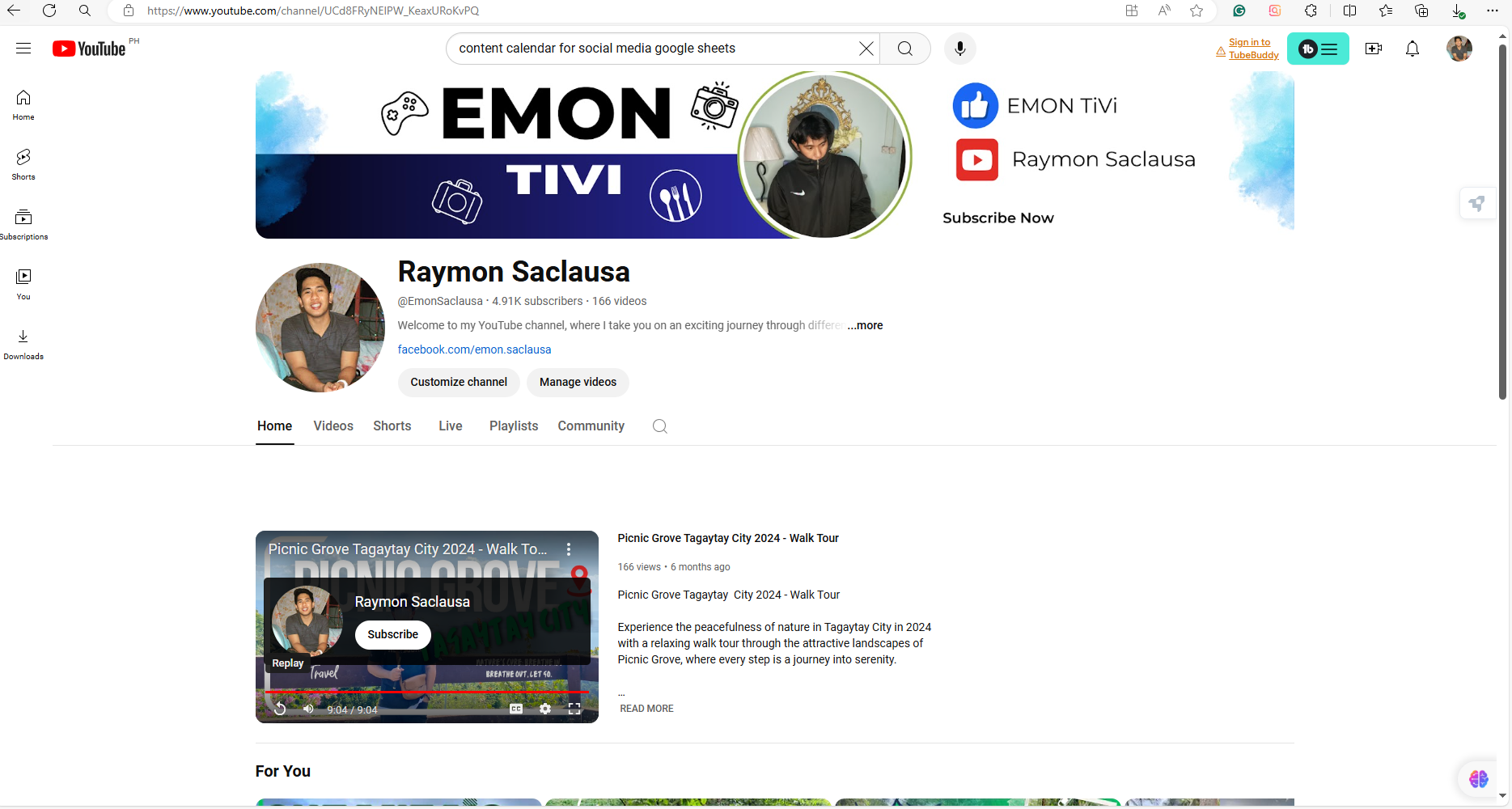
Task: Switch to the Videos tab
Action: point(333,426)
